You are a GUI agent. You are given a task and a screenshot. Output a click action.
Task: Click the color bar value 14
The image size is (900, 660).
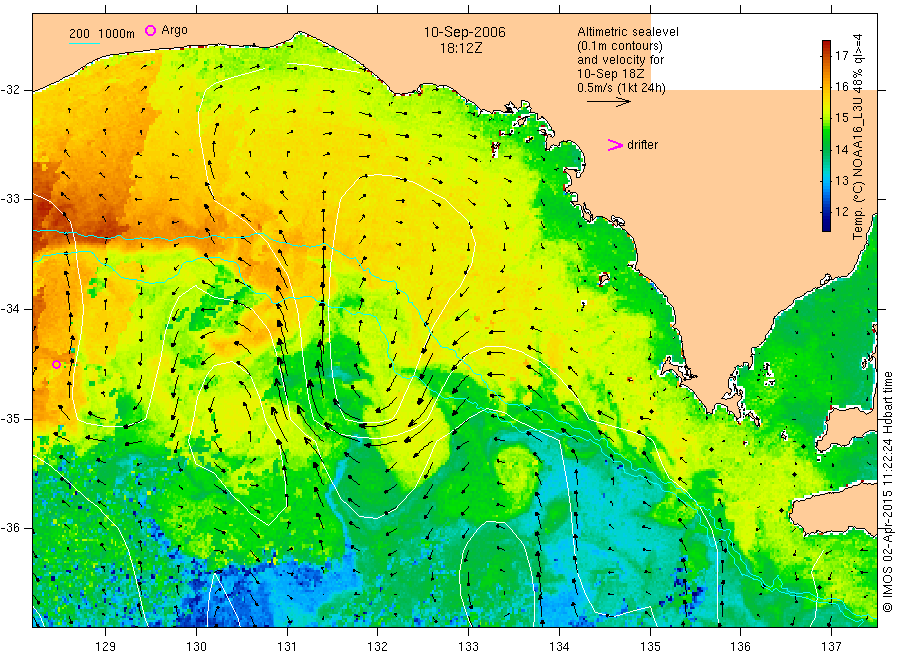click(841, 149)
